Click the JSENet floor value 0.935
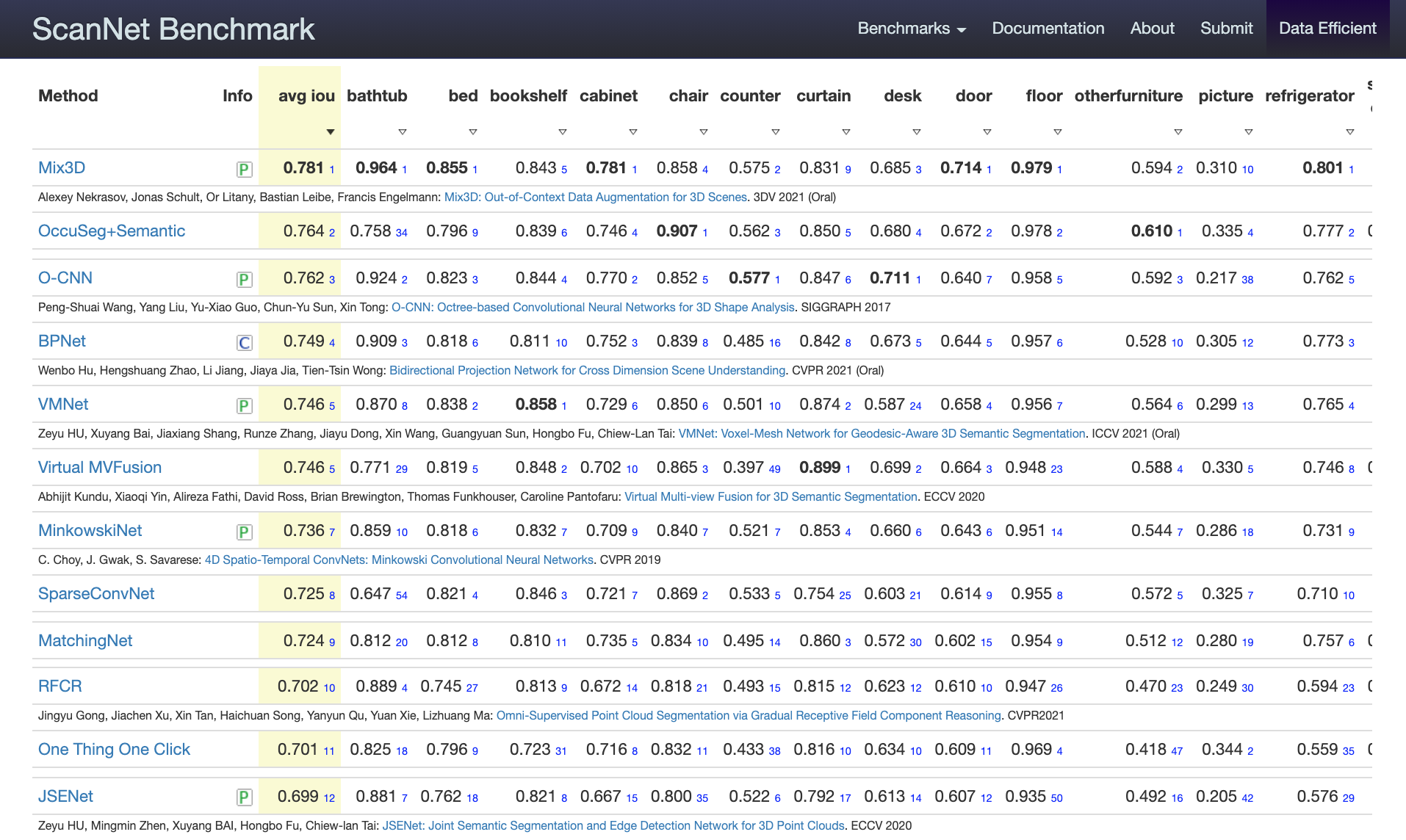Screen dimensions: 1406x840 (1025, 796)
